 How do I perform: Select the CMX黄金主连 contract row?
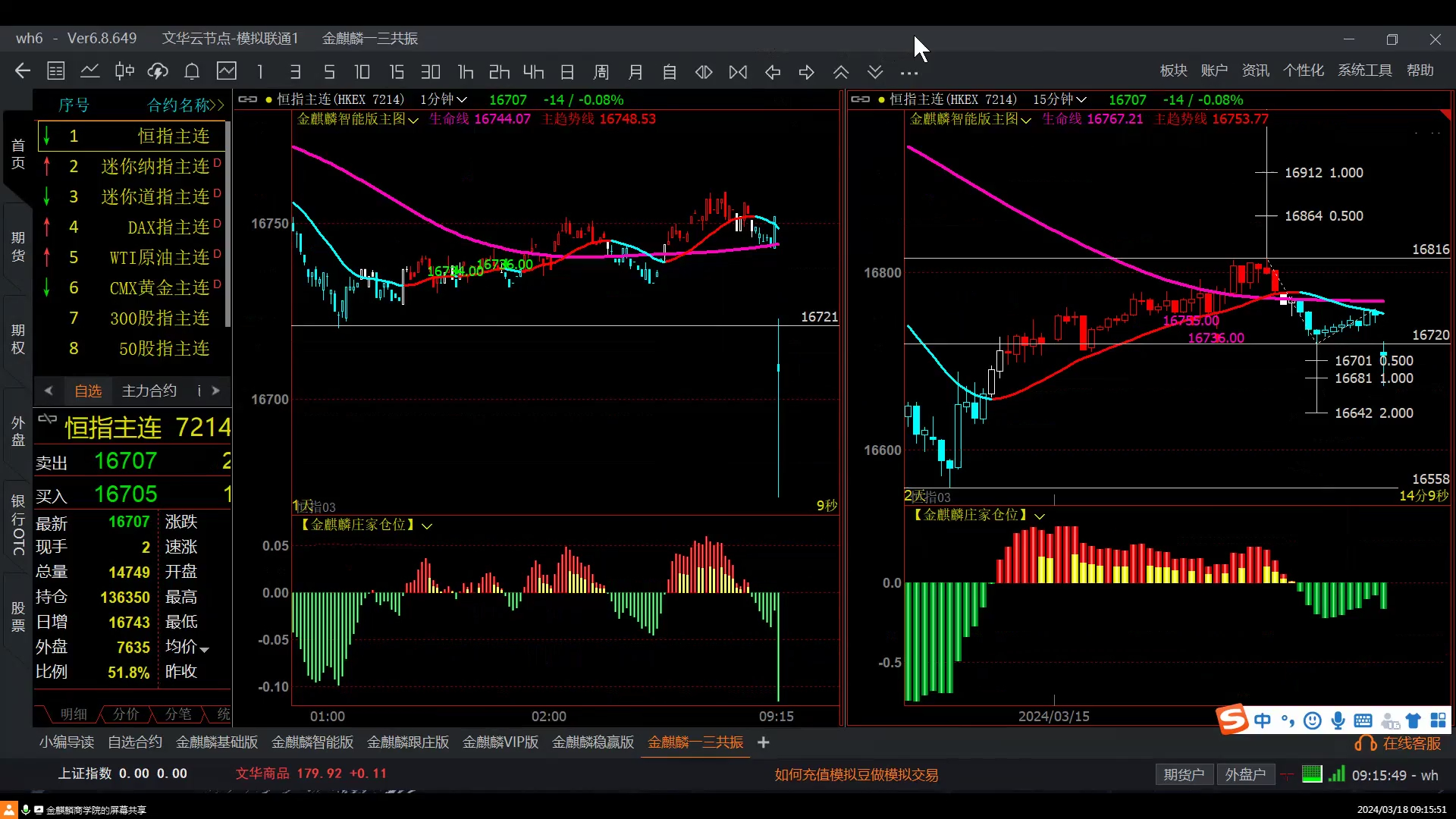132,287
